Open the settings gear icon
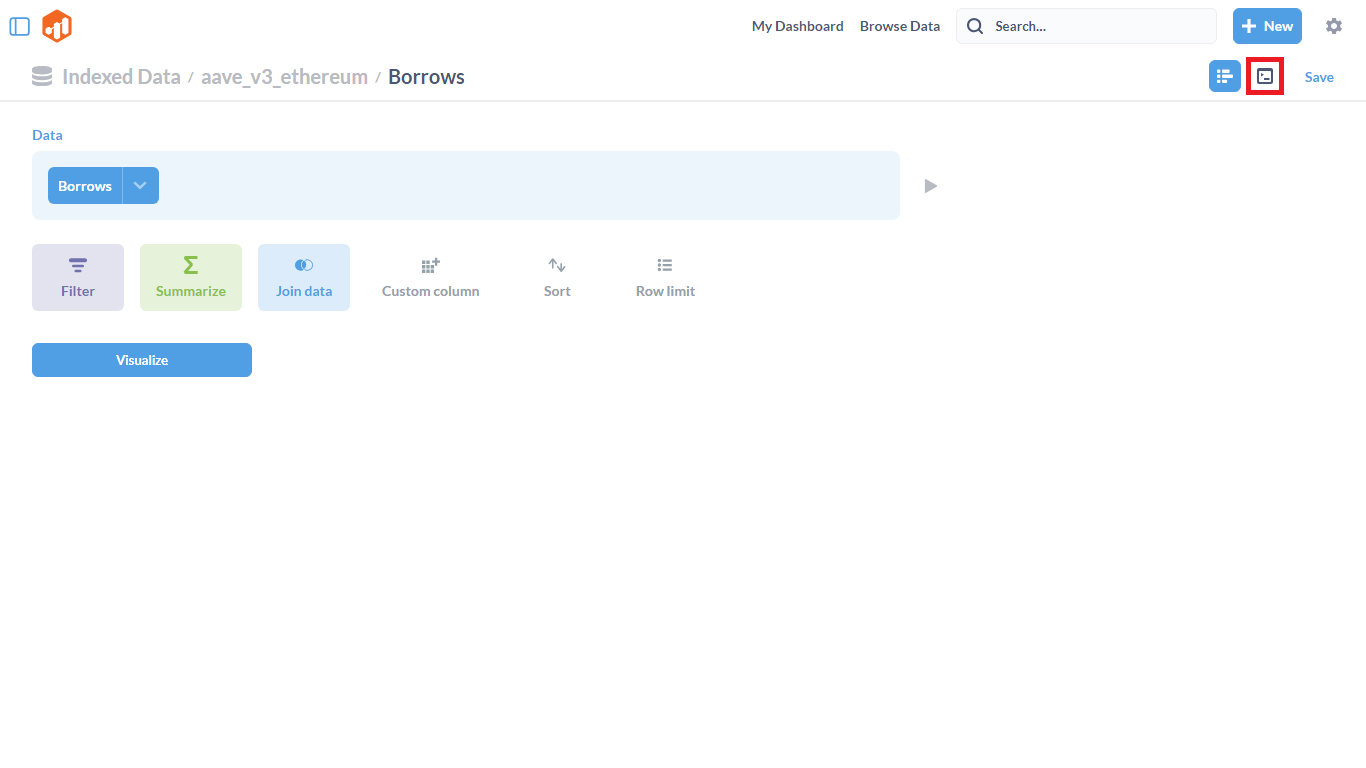Screen dimensions: 1366x768 (1334, 26)
